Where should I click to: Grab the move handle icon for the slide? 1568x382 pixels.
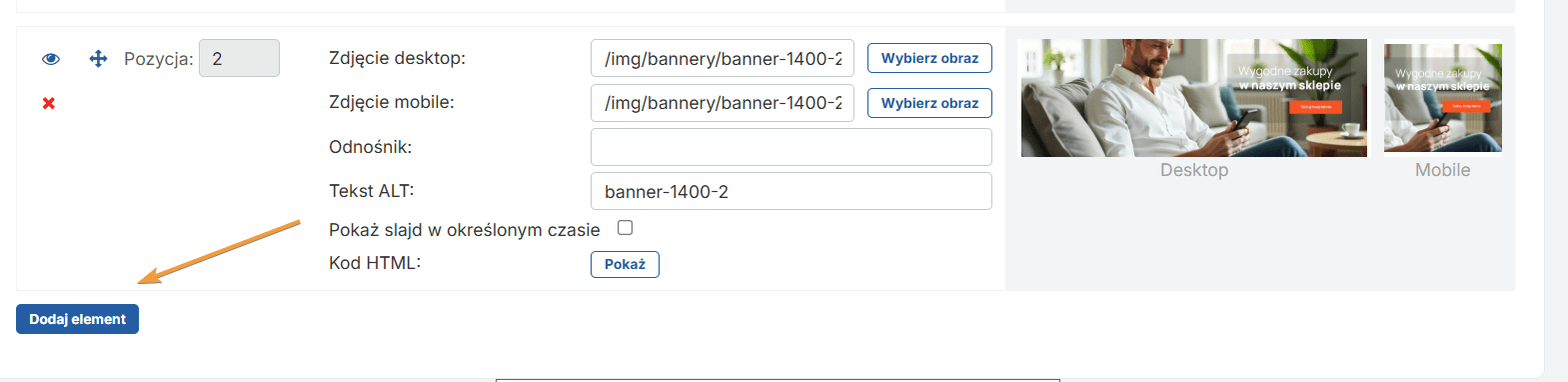pyautogui.click(x=98, y=59)
